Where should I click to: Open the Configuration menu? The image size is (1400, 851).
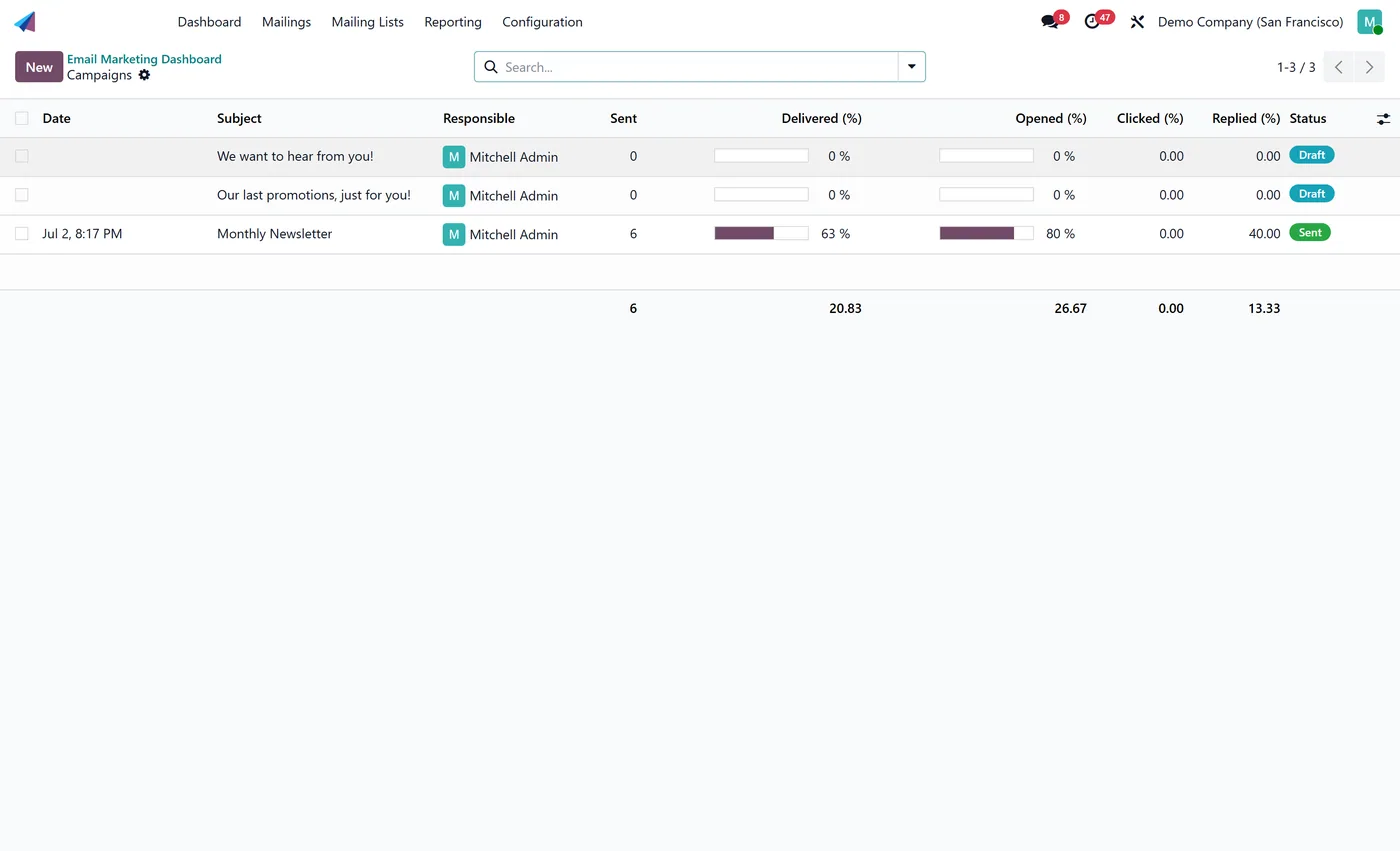[x=542, y=21]
